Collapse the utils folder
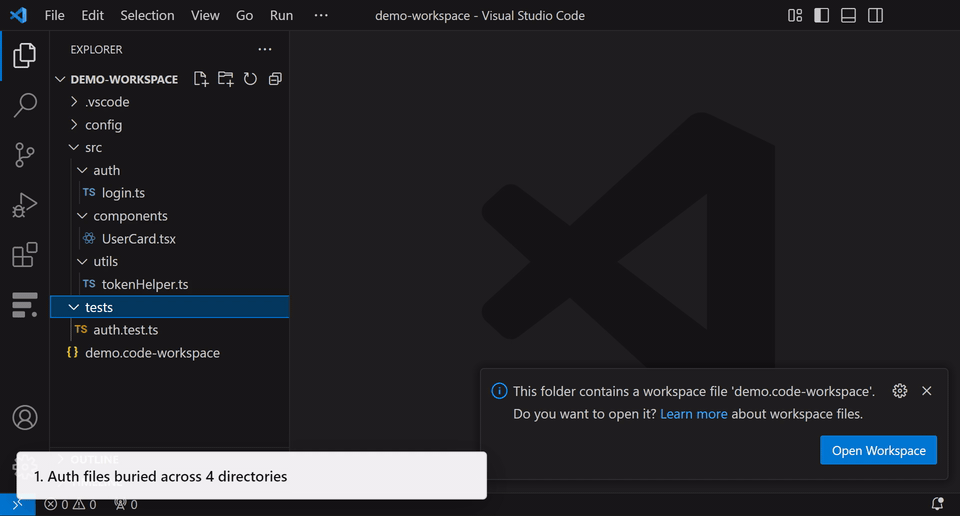The width and height of the screenshot is (960, 516). point(170,261)
